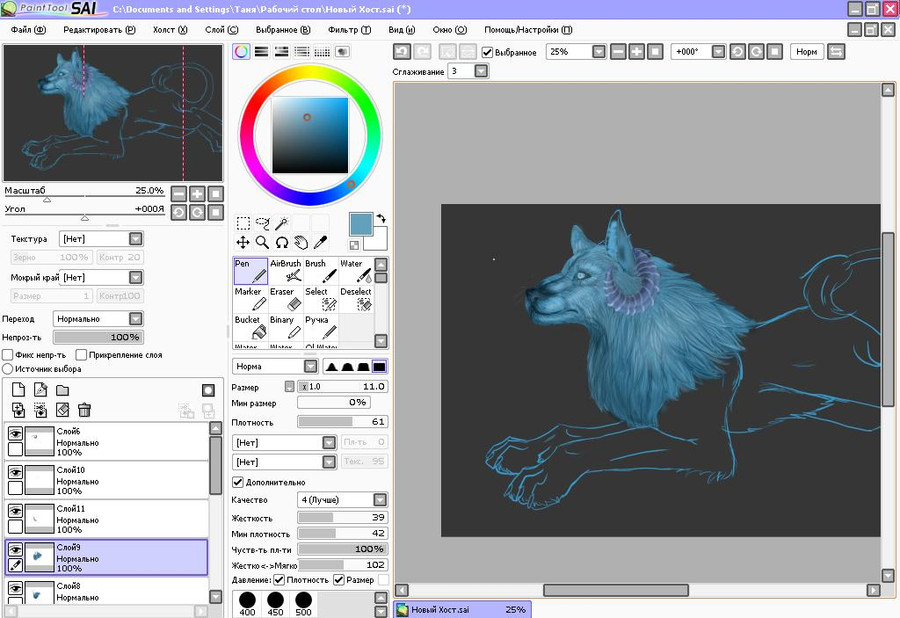The image size is (900, 618).
Task: Click the undo button in toolbar
Action: [402, 52]
